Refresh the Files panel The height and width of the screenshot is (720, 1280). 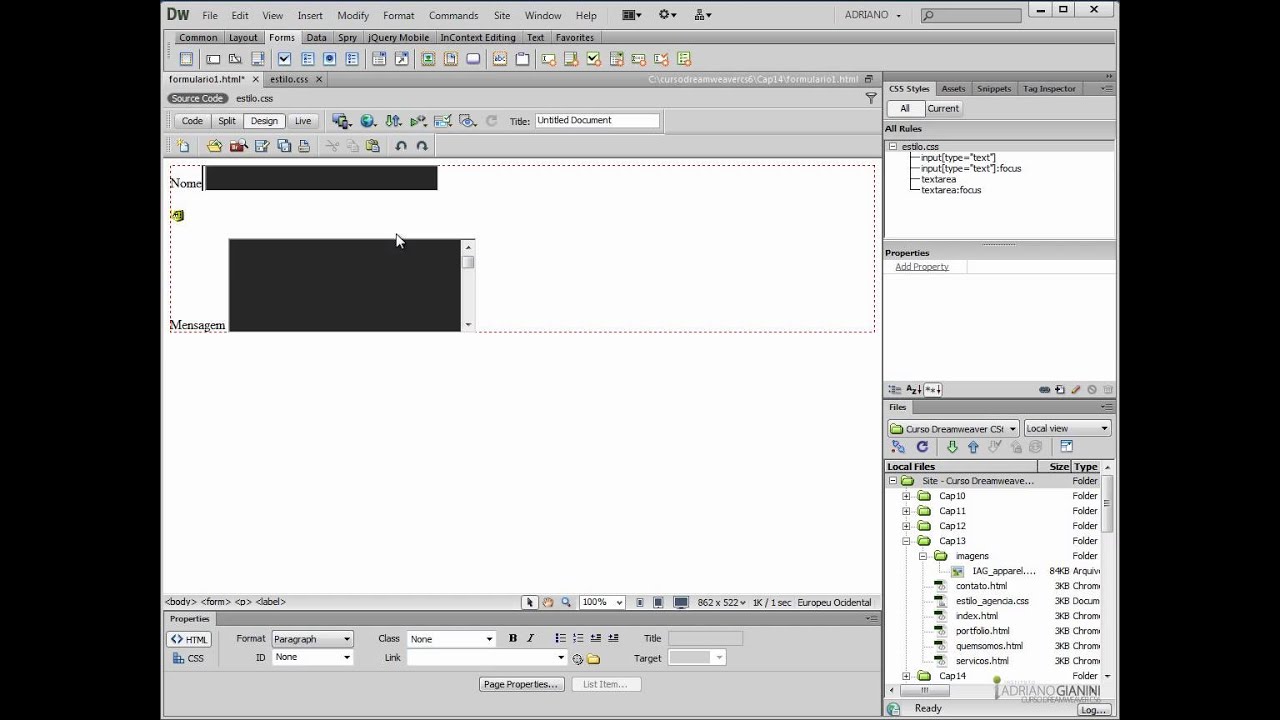click(922, 447)
